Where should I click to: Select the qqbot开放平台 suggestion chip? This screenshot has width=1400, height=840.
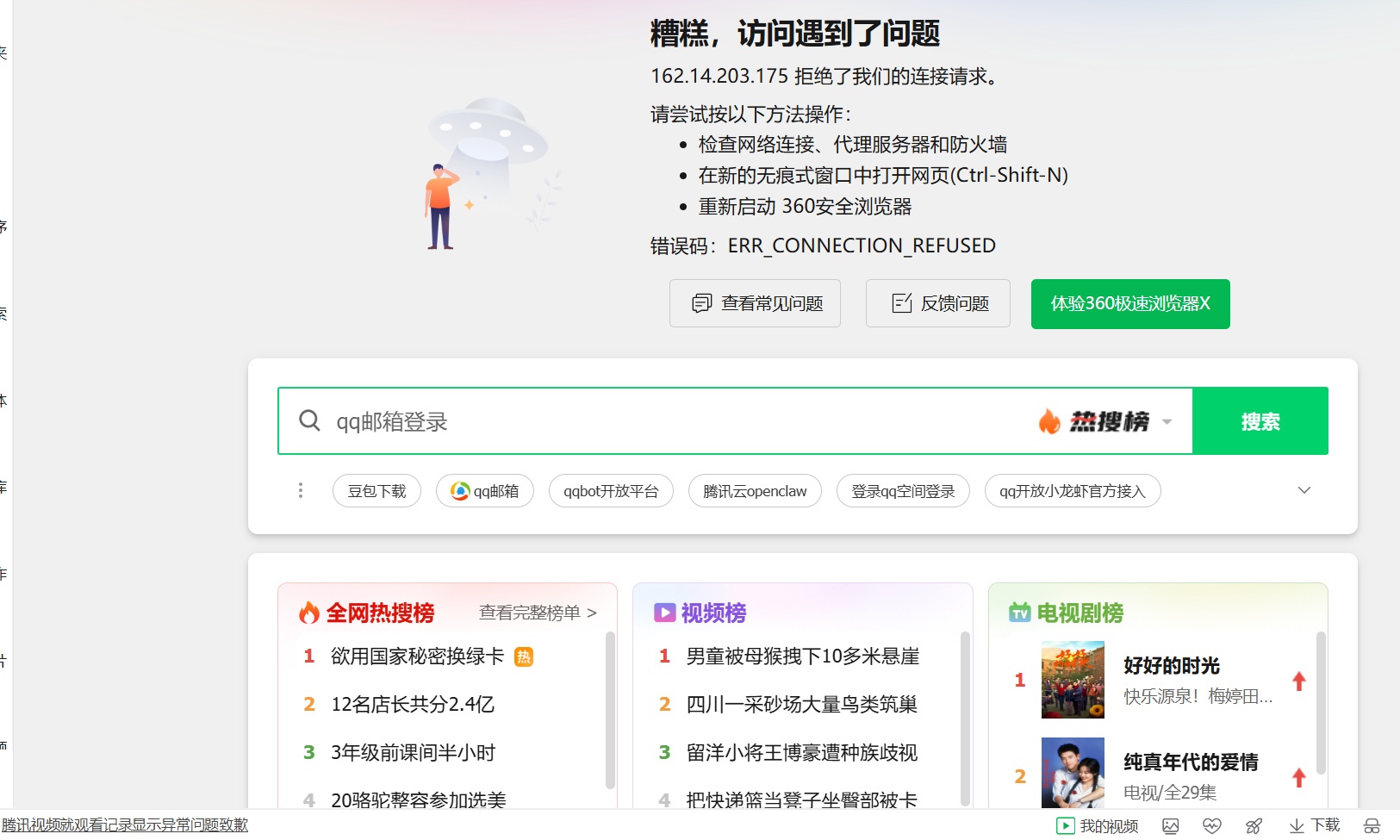coord(611,491)
